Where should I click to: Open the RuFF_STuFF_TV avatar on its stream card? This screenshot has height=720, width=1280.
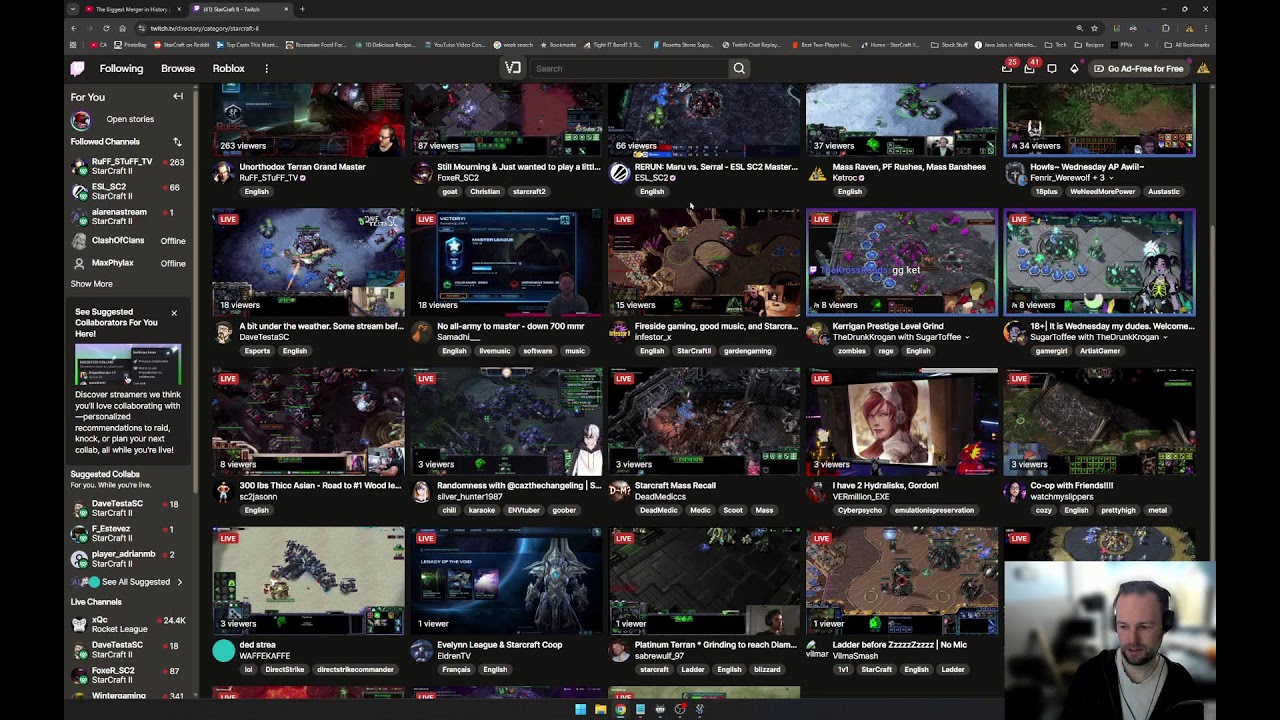coord(223,172)
